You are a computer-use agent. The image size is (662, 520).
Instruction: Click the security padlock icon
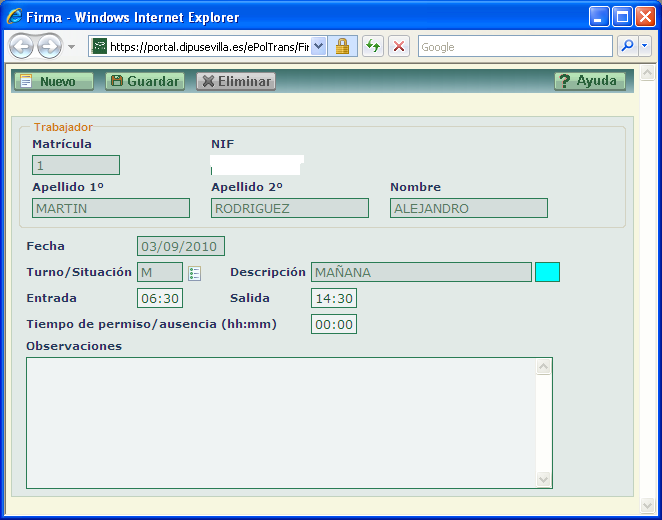point(342,46)
